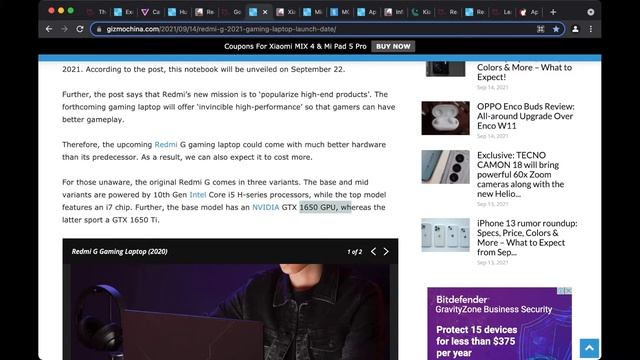Open Chrome's three-dot menu
640x360 pixels.
coord(591,29)
